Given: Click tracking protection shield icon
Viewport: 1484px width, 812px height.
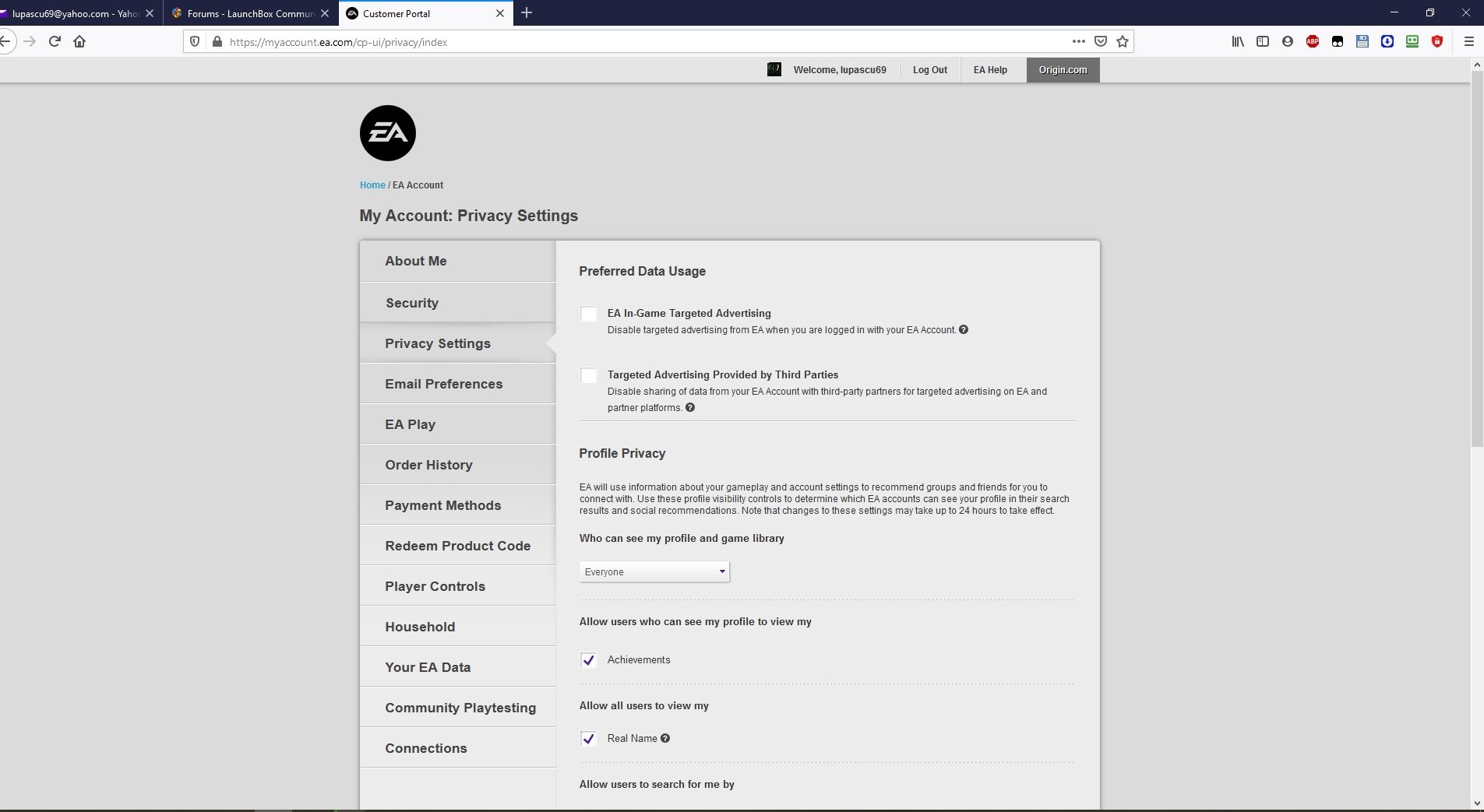Looking at the screenshot, I should pos(195,42).
